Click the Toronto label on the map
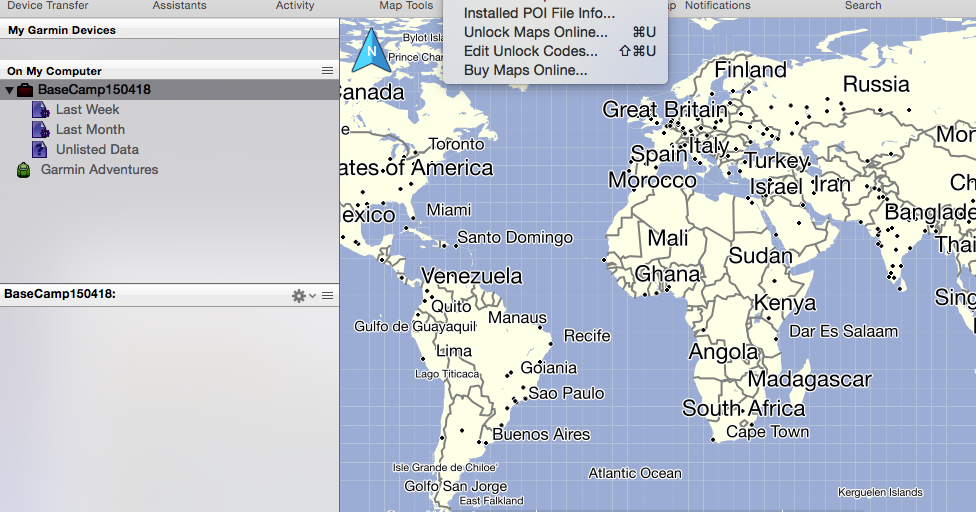 (x=456, y=144)
